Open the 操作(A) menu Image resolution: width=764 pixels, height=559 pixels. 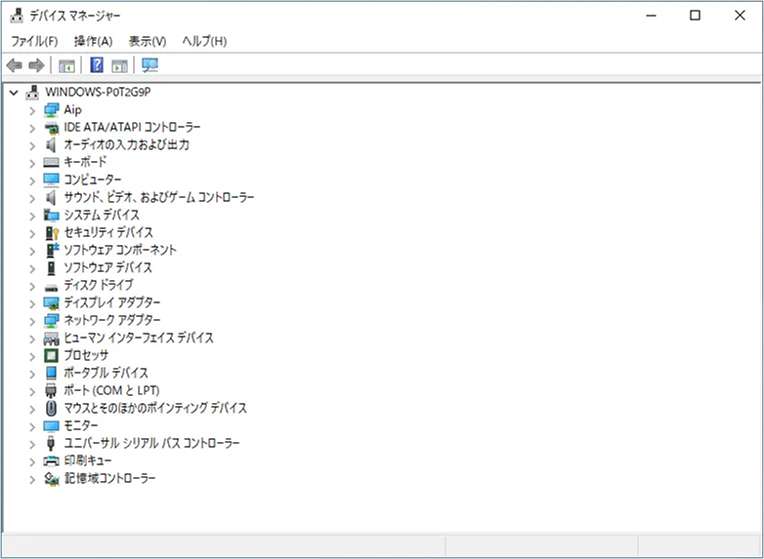point(93,41)
